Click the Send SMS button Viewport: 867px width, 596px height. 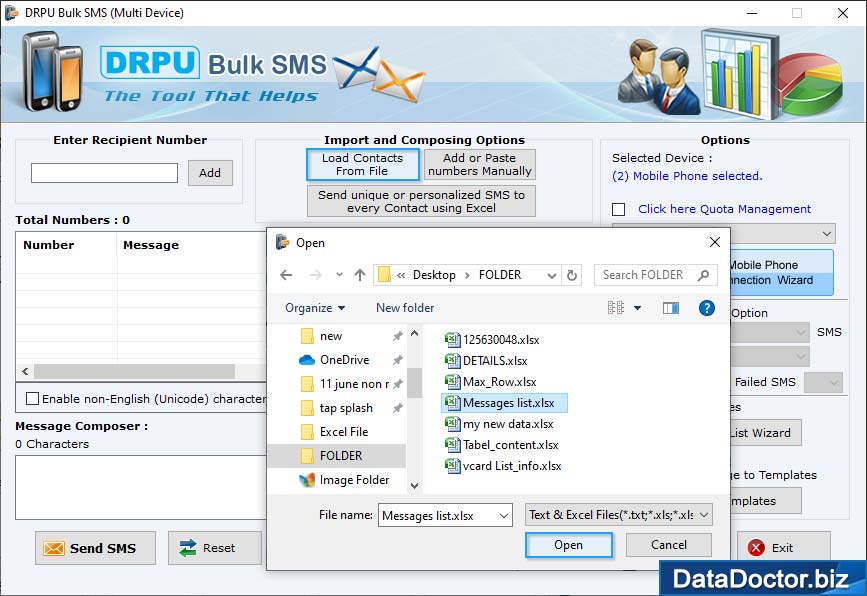(x=95, y=548)
